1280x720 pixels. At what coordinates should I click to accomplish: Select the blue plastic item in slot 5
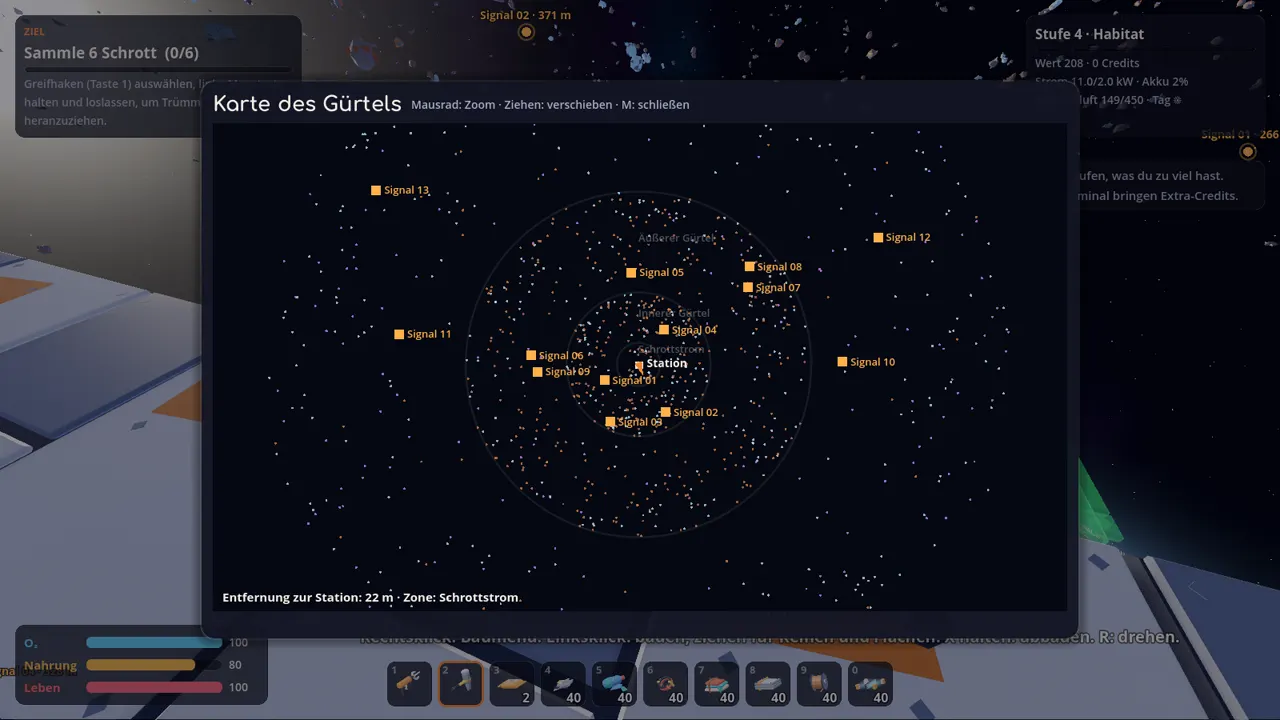click(x=615, y=684)
